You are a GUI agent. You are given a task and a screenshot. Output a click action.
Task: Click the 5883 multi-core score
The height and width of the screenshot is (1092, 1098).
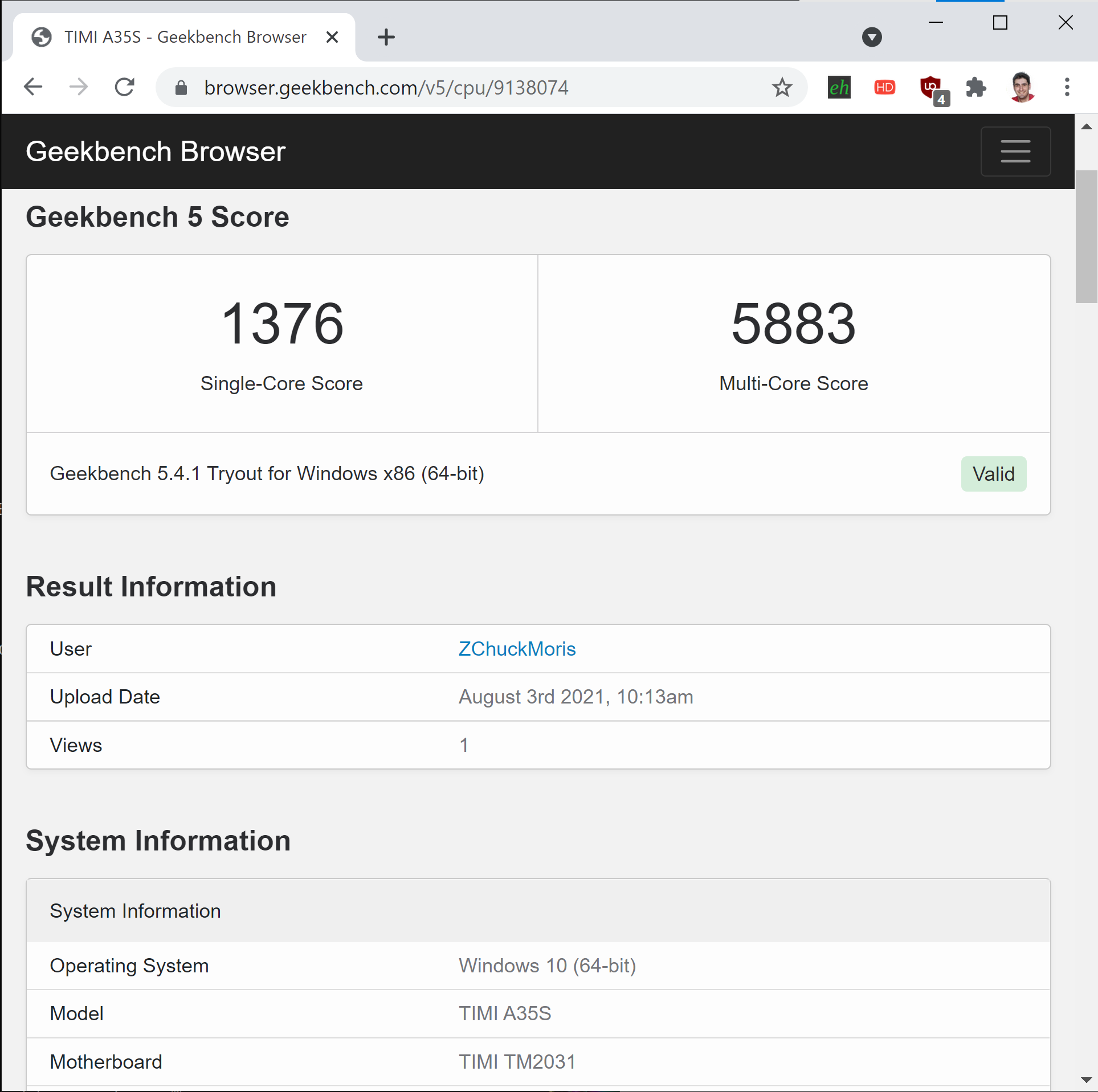click(x=793, y=324)
